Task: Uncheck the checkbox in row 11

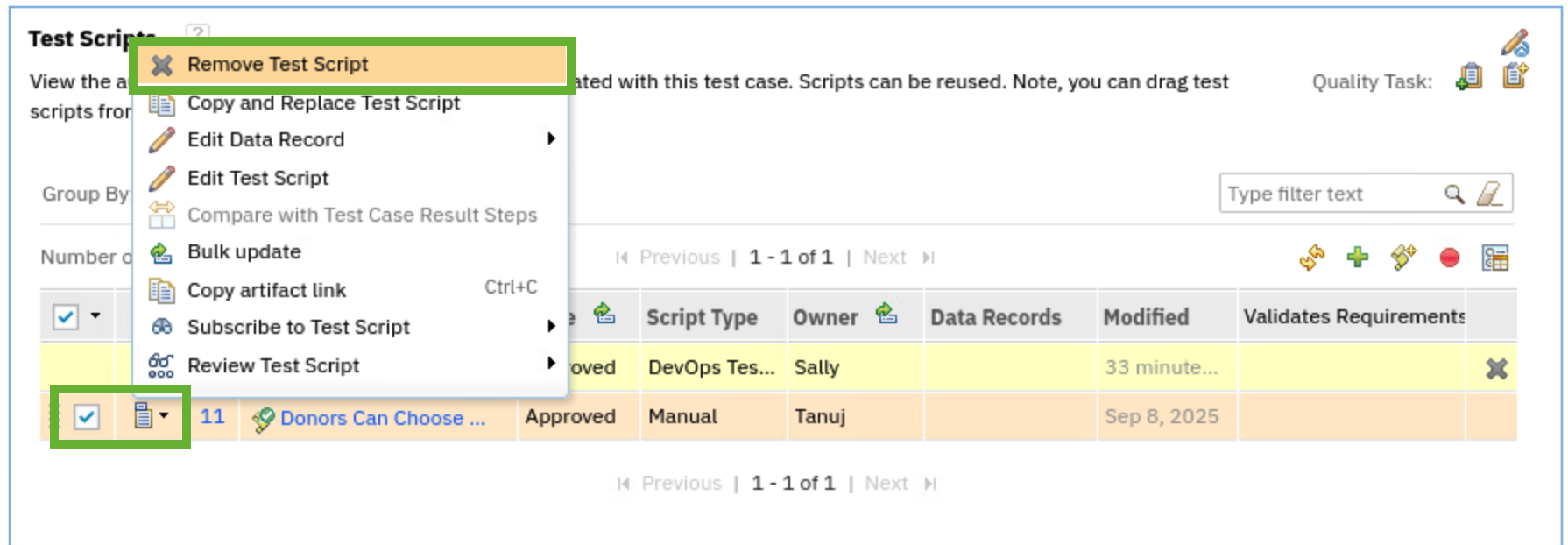Action: [86, 417]
